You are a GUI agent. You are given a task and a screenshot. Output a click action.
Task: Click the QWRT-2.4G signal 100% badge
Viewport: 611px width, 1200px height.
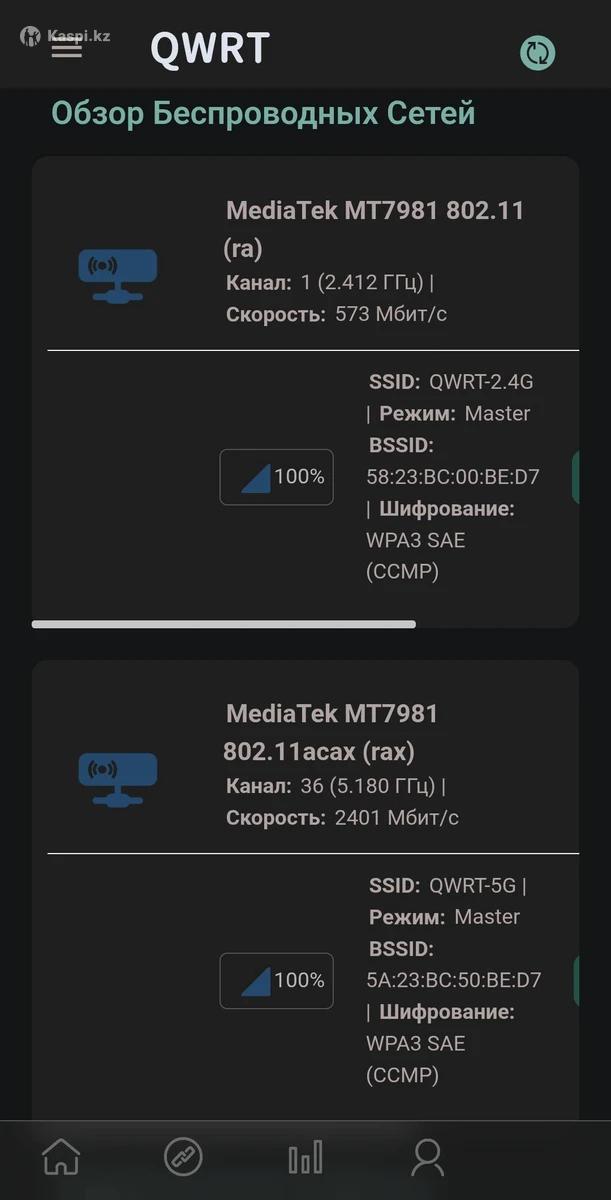coord(277,477)
